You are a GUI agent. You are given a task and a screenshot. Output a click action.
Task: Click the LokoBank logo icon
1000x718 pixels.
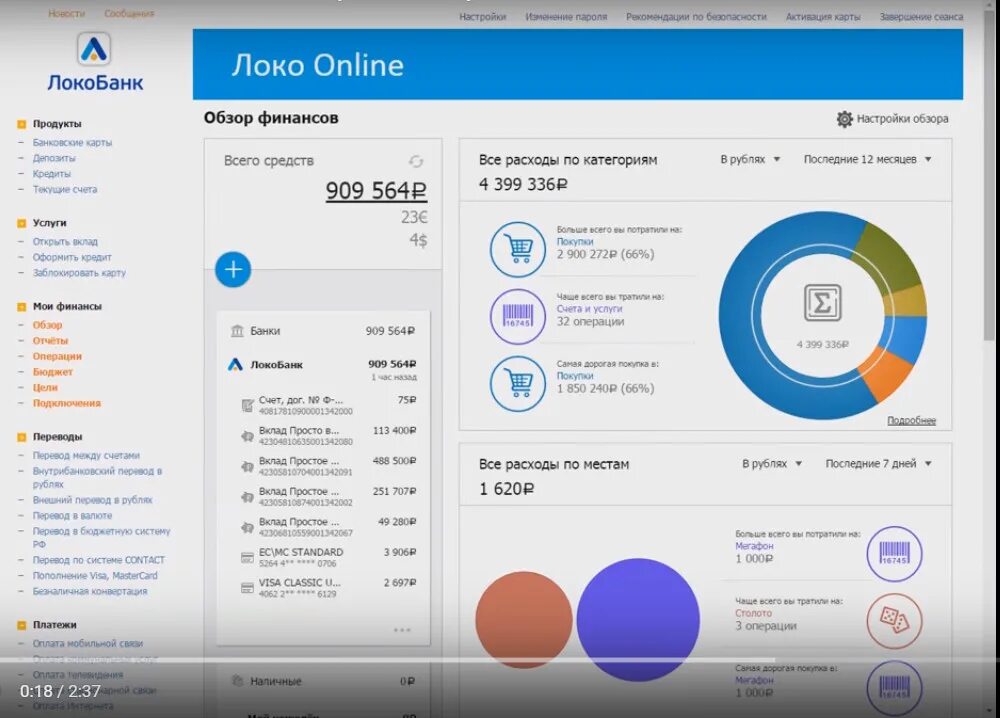[x=94, y=48]
